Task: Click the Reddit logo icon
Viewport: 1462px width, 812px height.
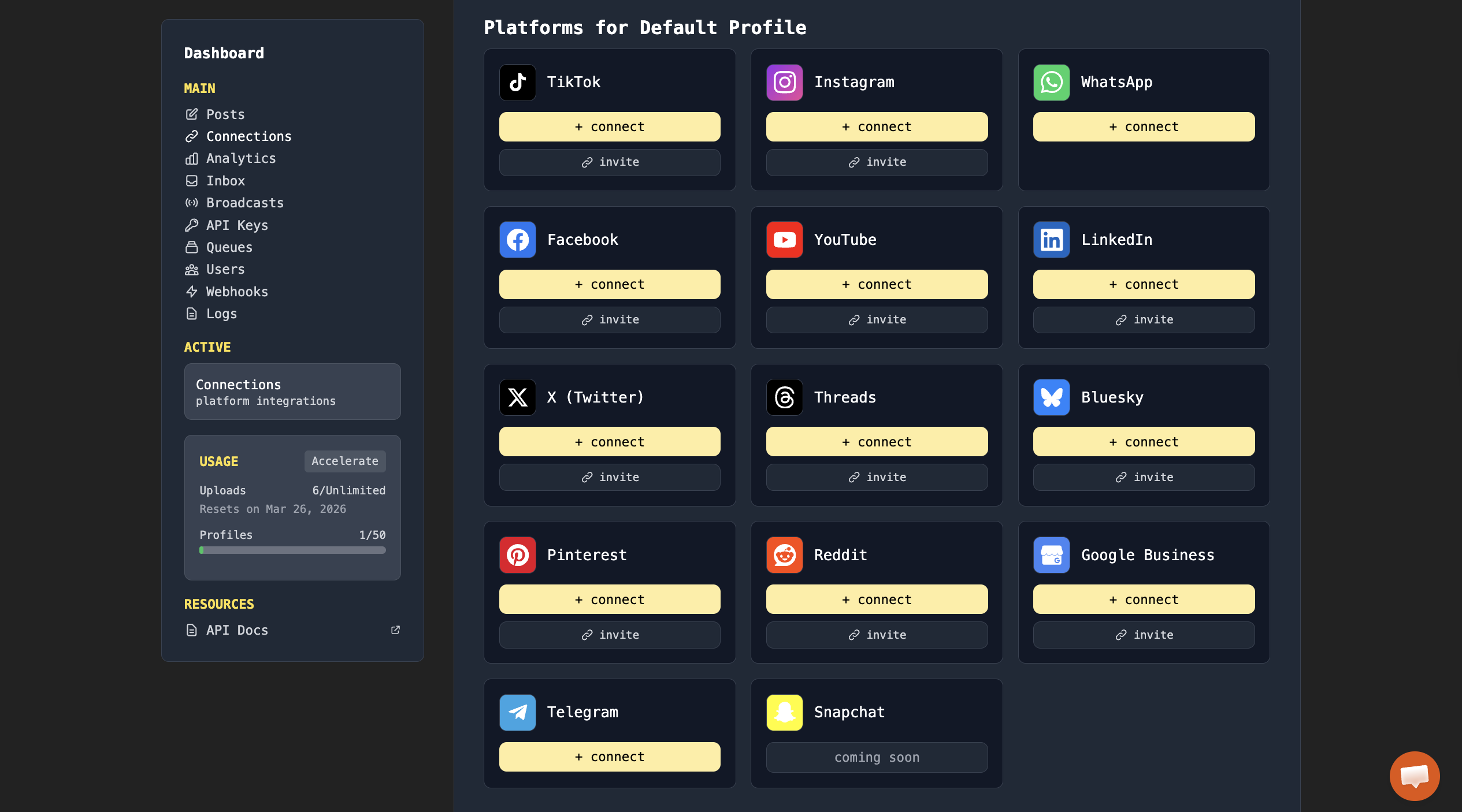Action: [x=784, y=555]
